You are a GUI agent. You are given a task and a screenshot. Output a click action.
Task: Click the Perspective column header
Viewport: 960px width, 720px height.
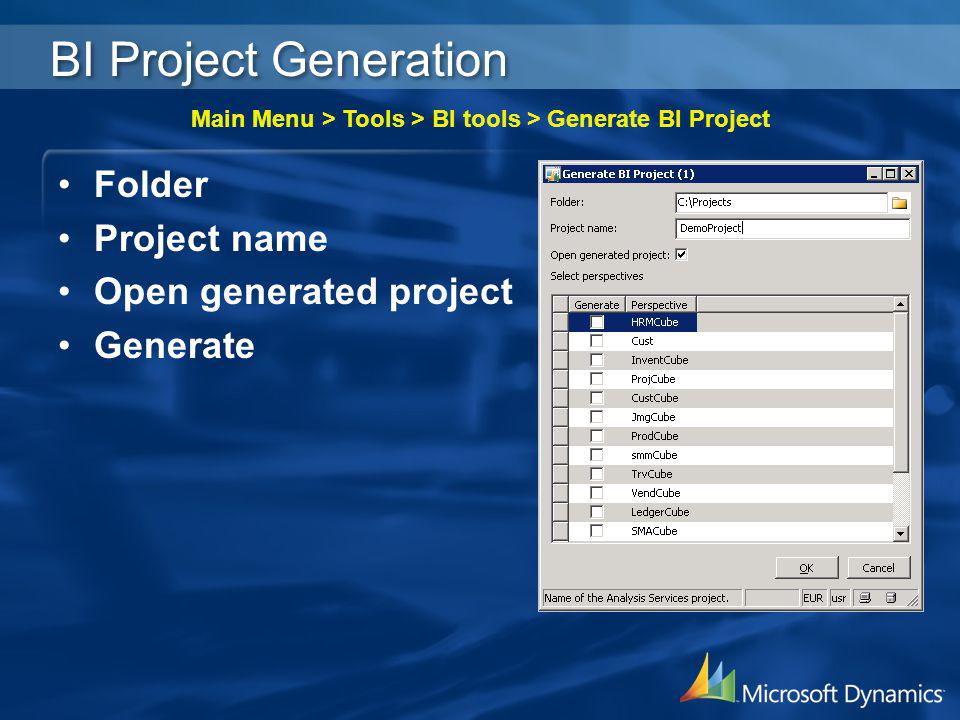pos(661,304)
